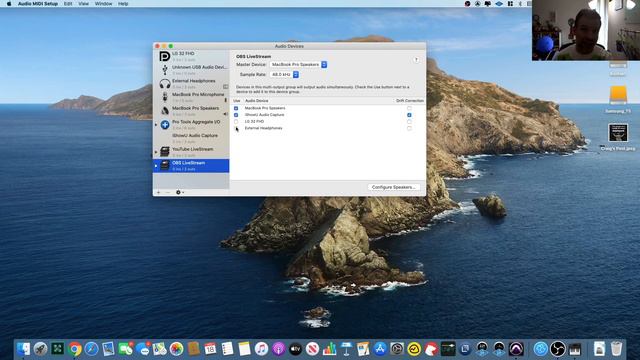
Task: Open Sample Rate dropdown
Action: coord(284,75)
